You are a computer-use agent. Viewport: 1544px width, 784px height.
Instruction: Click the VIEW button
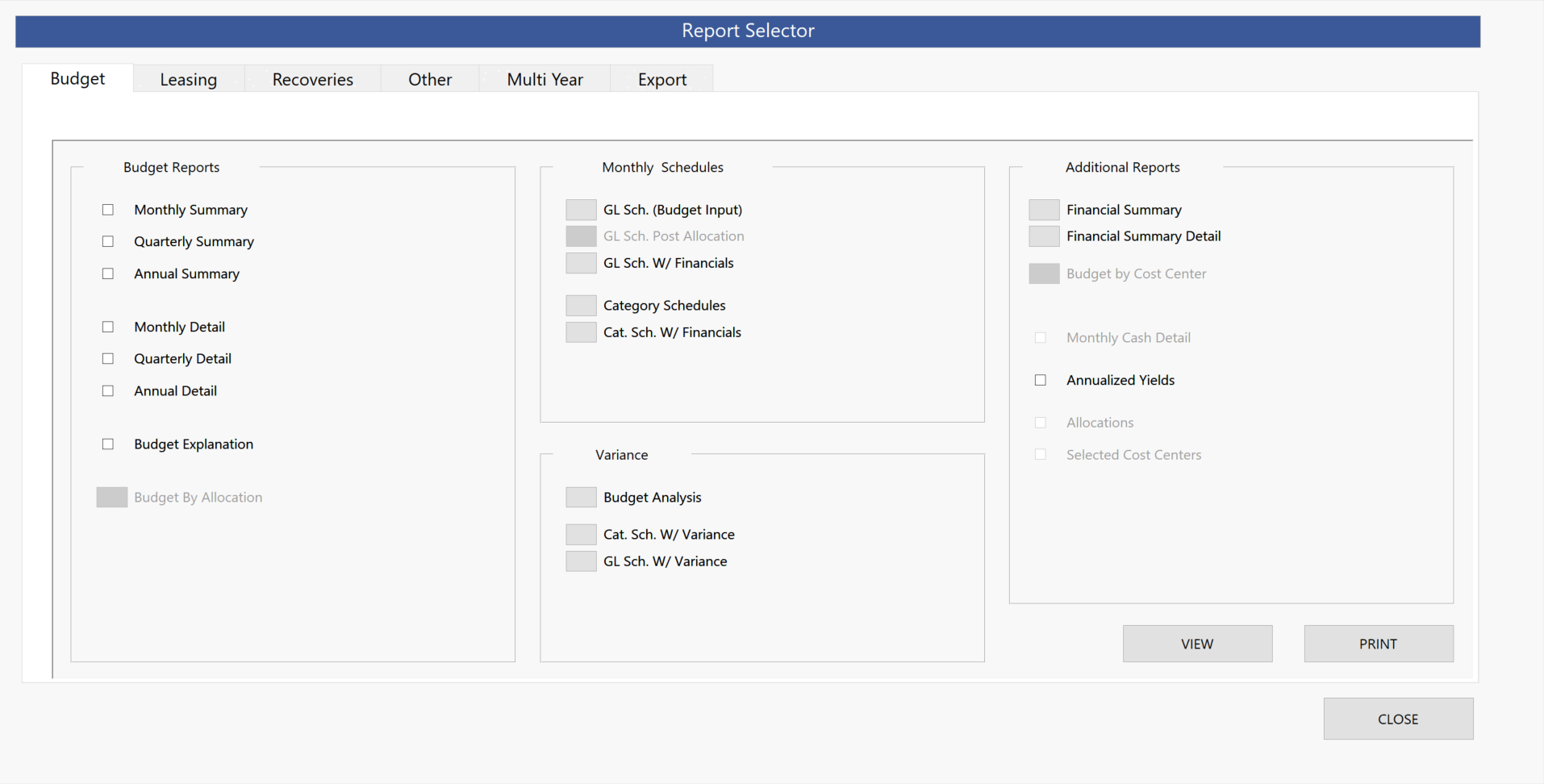1197,644
